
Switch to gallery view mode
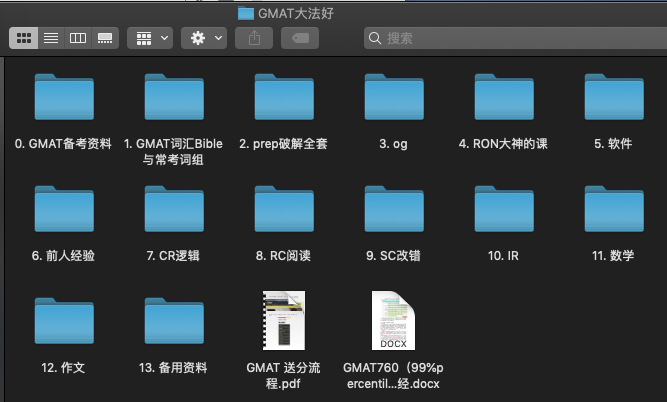click(x=105, y=38)
